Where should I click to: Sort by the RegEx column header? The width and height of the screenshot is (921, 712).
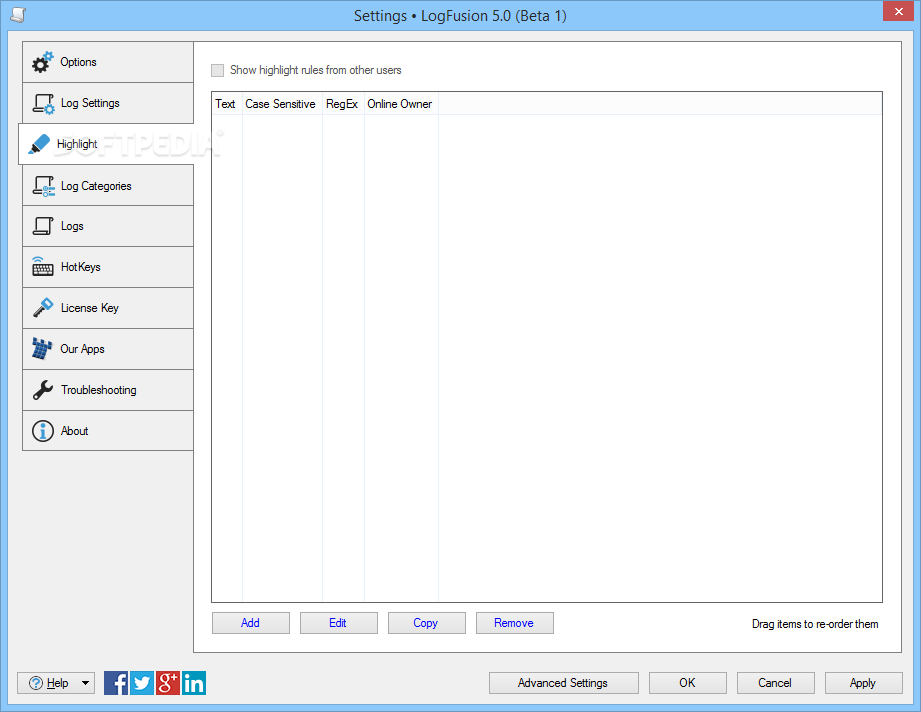coord(343,104)
